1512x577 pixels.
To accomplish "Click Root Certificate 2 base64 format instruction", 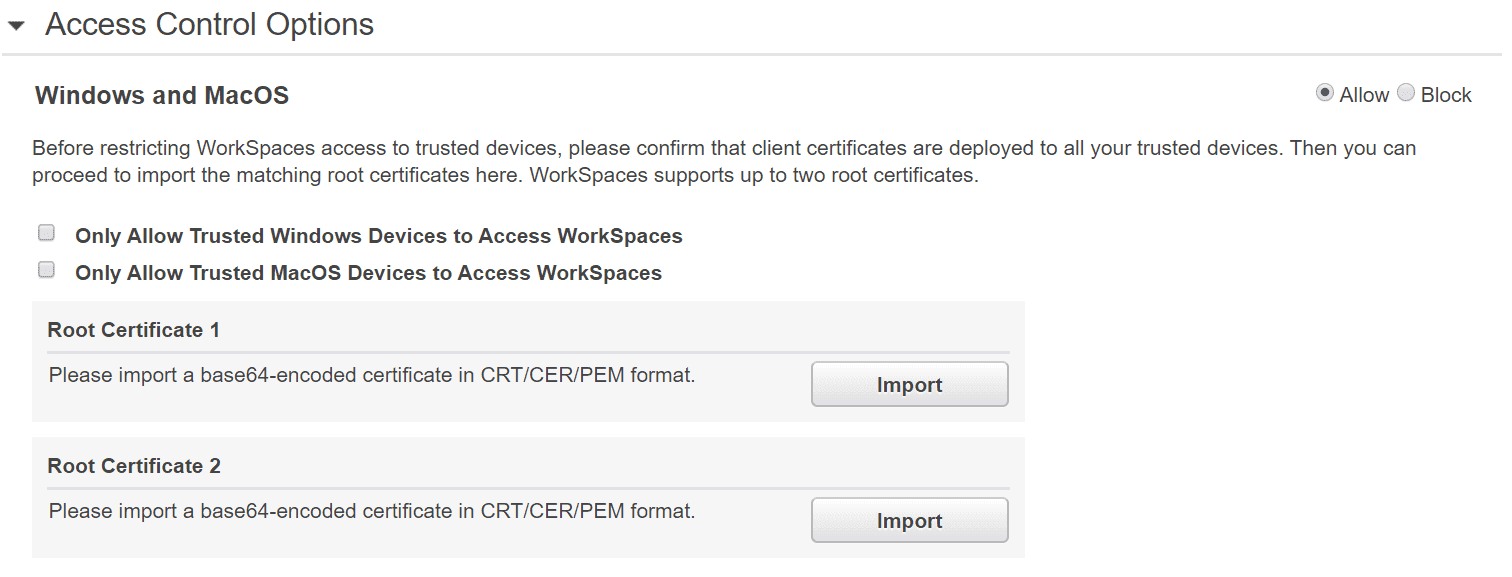I will [371, 512].
